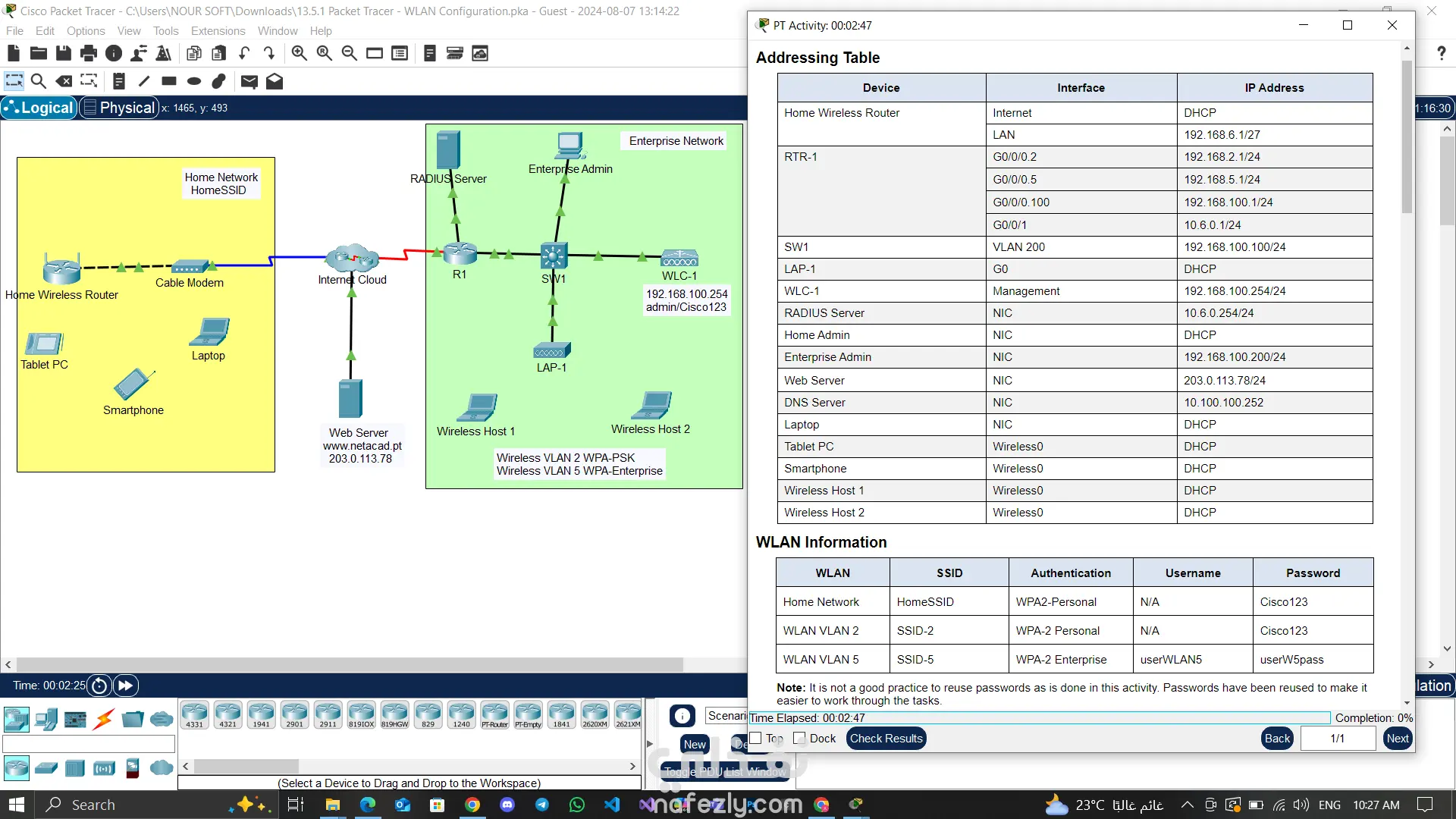The height and width of the screenshot is (819, 1456).
Task: Open the Extensions menu
Action: (x=218, y=31)
